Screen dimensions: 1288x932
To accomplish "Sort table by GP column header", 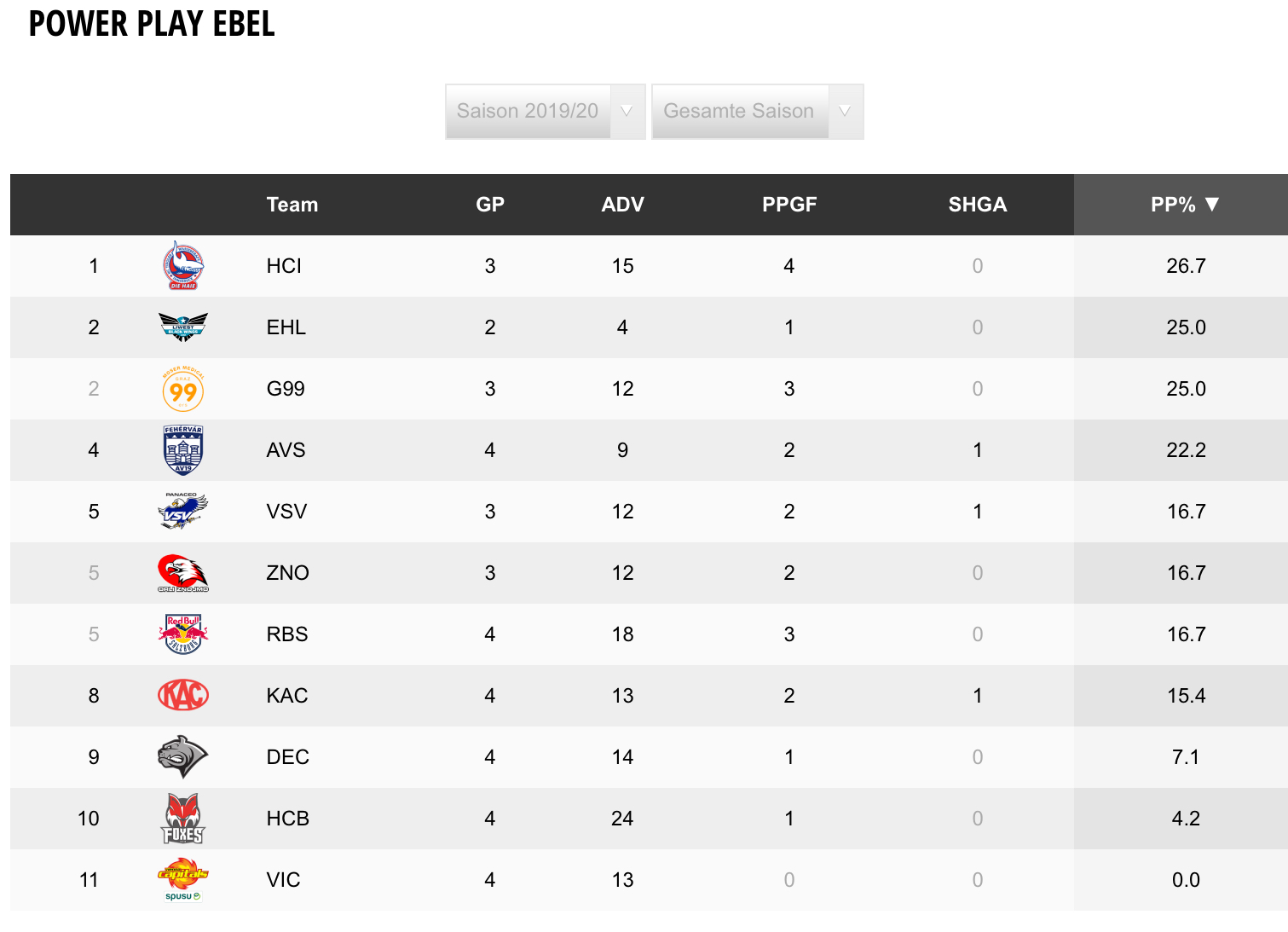I will (490, 205).
